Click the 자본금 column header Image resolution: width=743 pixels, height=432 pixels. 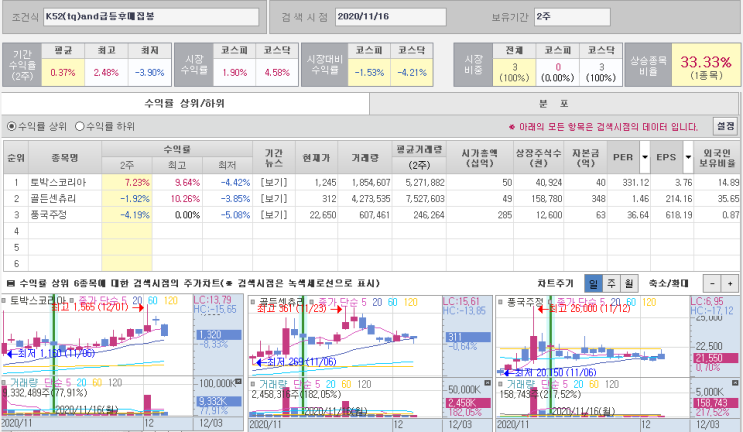coord(585,158)
